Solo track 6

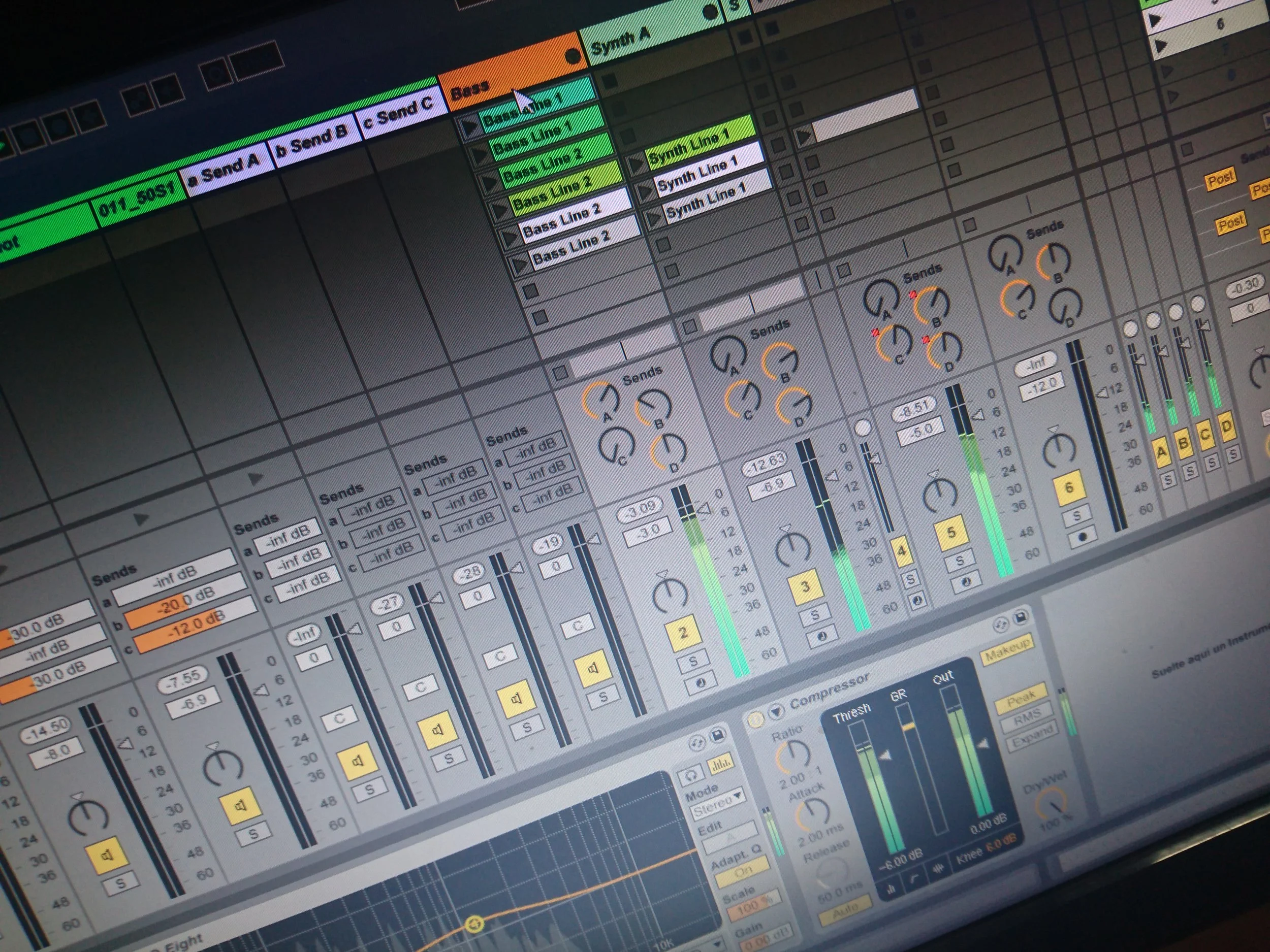pyautogui.click(x=1077, y=516)
